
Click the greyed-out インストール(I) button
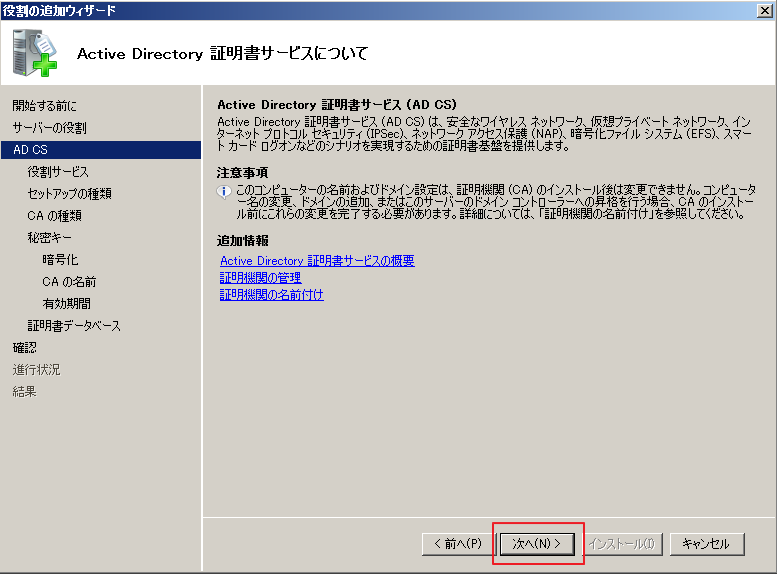pos(622,544)
